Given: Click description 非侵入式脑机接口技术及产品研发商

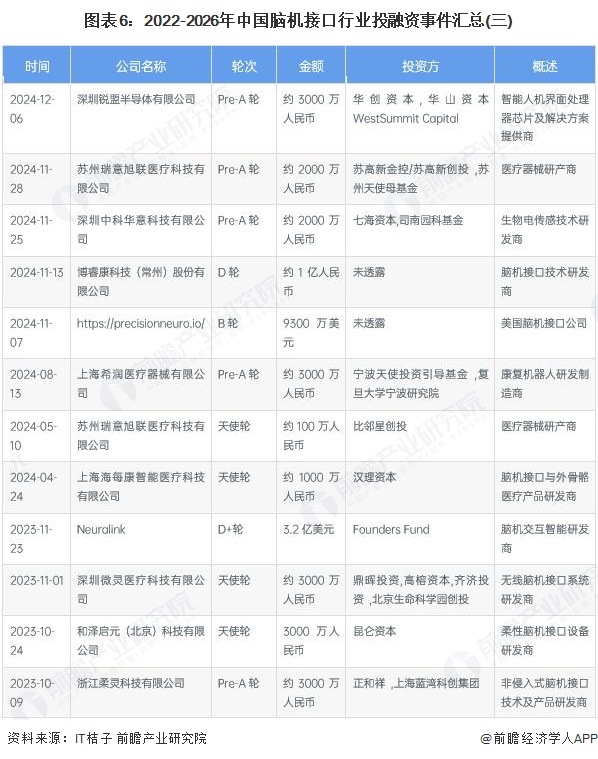Looking at the screenshot, I should point(545,693).
